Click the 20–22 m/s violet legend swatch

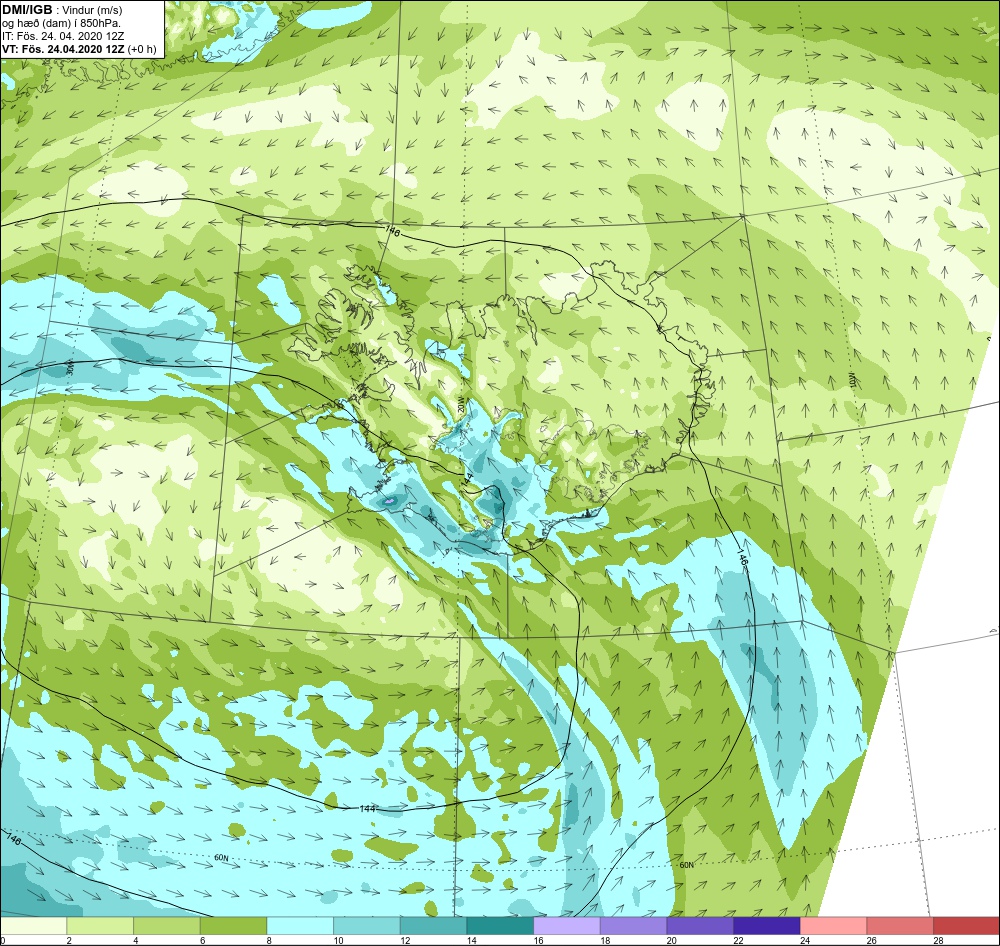point(700,926)
